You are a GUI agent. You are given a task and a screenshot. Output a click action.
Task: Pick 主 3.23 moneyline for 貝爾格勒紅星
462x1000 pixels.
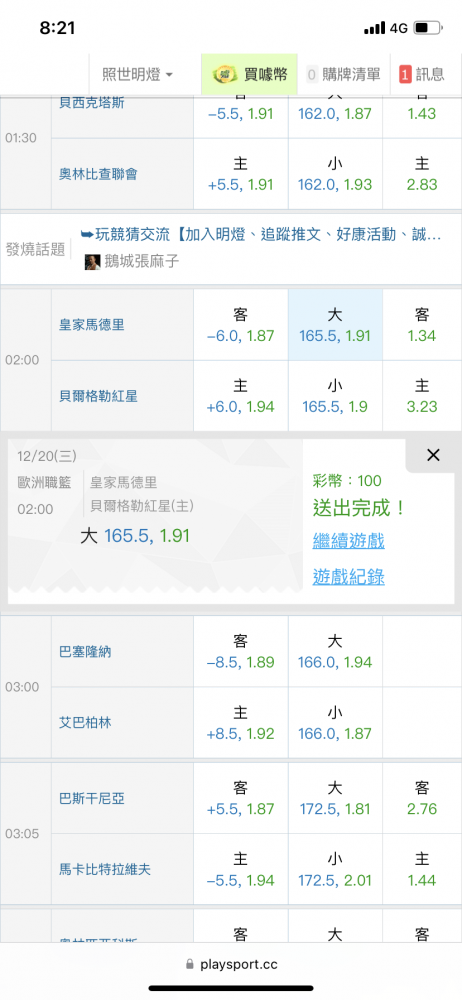pos(422,396)
